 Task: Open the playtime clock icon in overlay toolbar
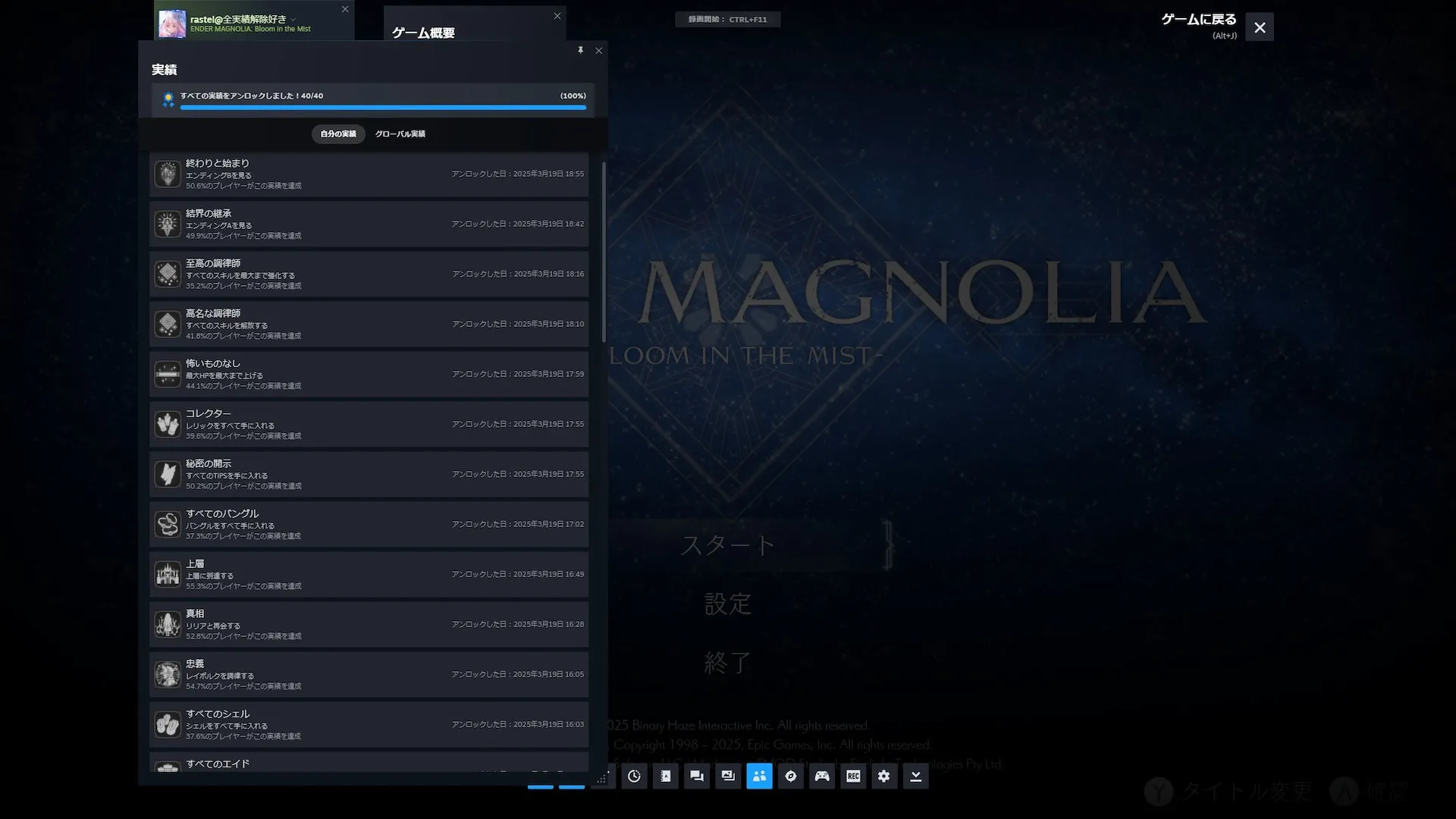[x=634, y=776]
